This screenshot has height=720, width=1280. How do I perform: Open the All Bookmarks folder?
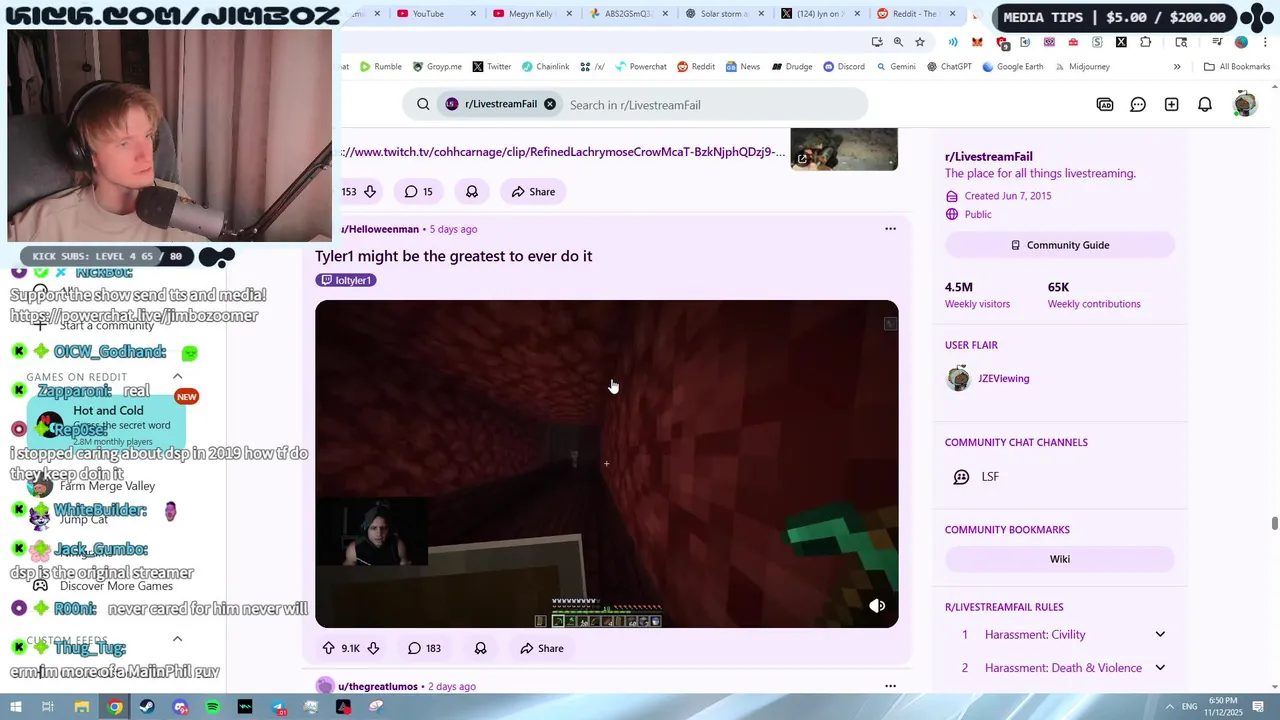(x=1236, y=67)
